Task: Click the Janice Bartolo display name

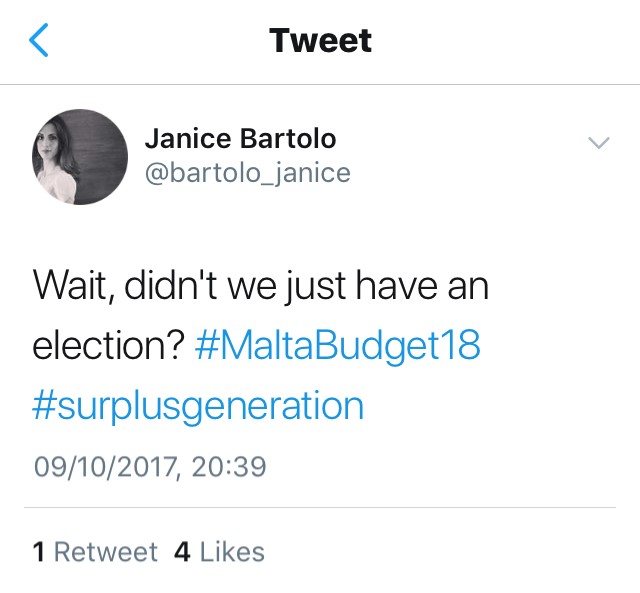Action: tap(241, 138)
